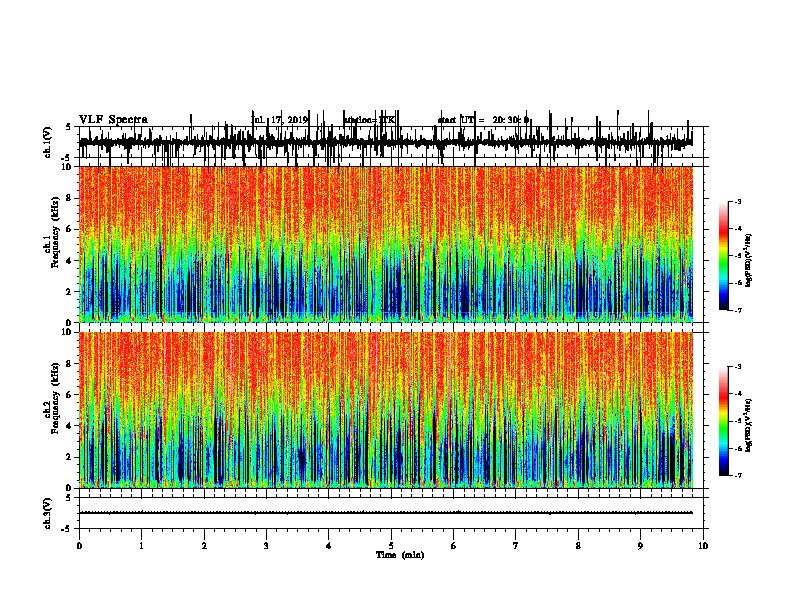Click the 'Time (min)' x-axis label

400,555
